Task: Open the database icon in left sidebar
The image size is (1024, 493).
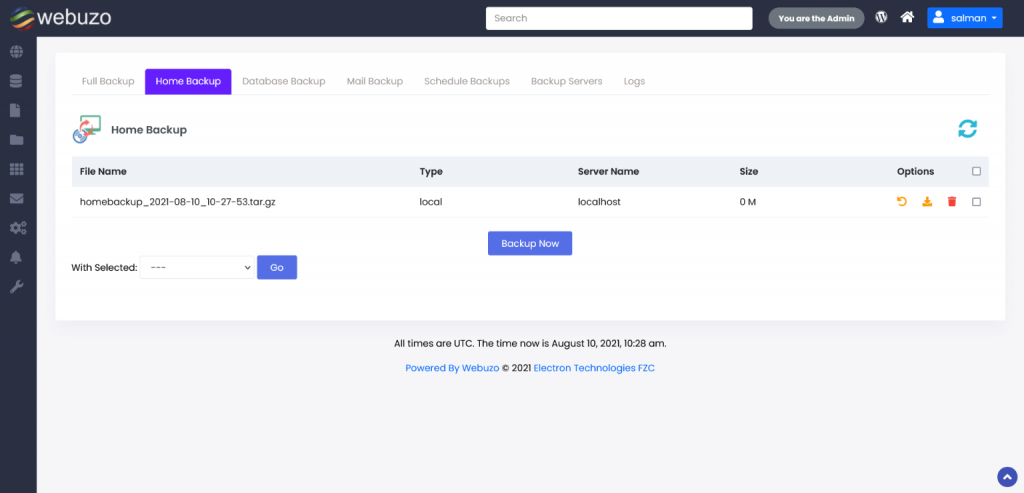Action: (17, 81)
